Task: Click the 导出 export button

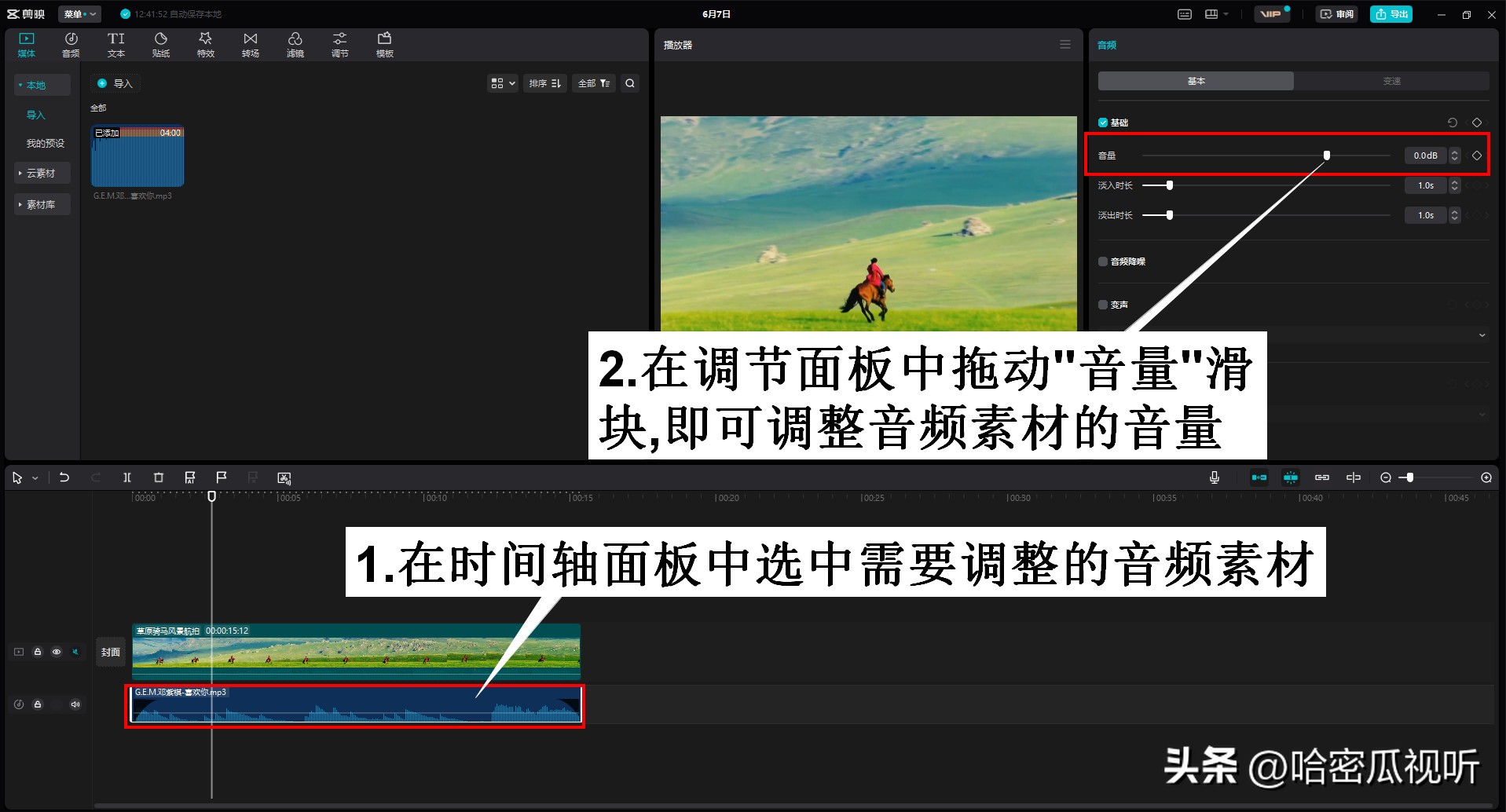Action: (1391, 13)
